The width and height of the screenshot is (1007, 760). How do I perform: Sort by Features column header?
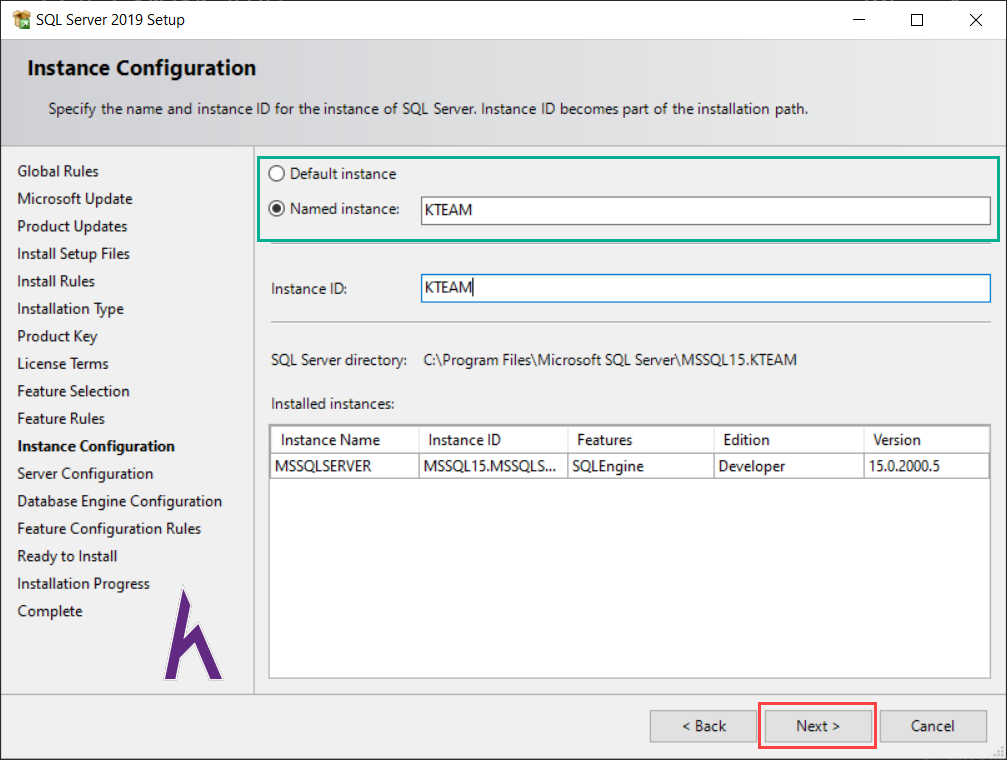click(641, 440)
